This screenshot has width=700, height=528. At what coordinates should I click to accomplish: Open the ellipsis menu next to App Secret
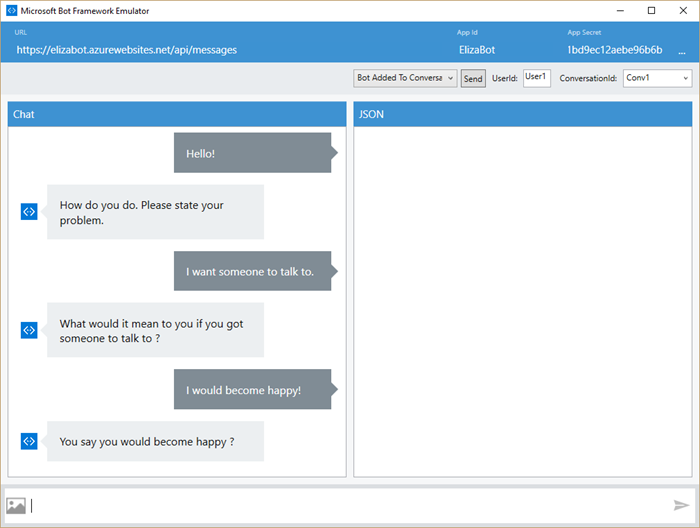click(x=682, y=52)
